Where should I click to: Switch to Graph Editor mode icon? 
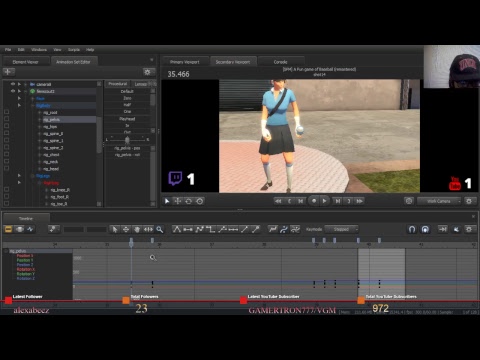point(31,229)
